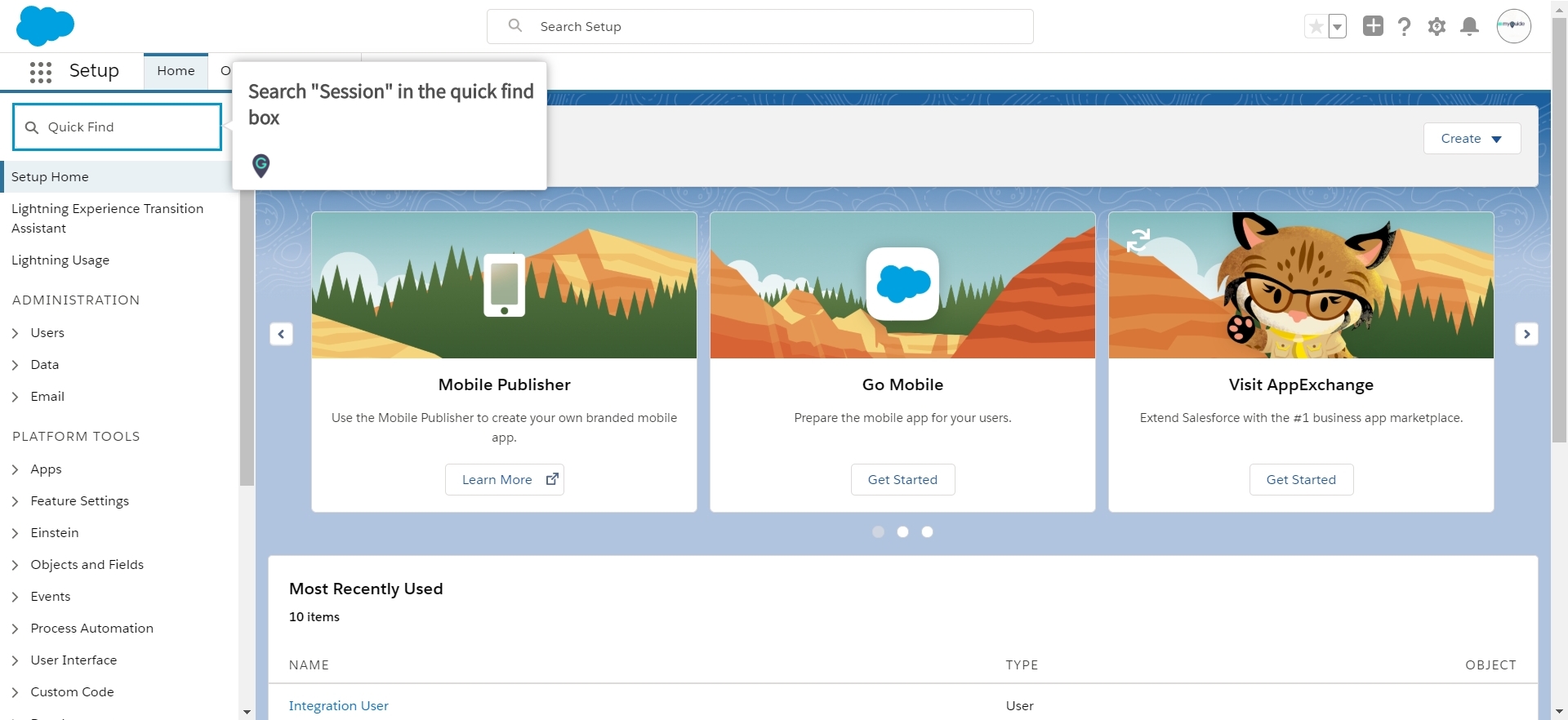1568x720 pixels.
Task: Select the first carousel page dot
Action: click(878, 532)
